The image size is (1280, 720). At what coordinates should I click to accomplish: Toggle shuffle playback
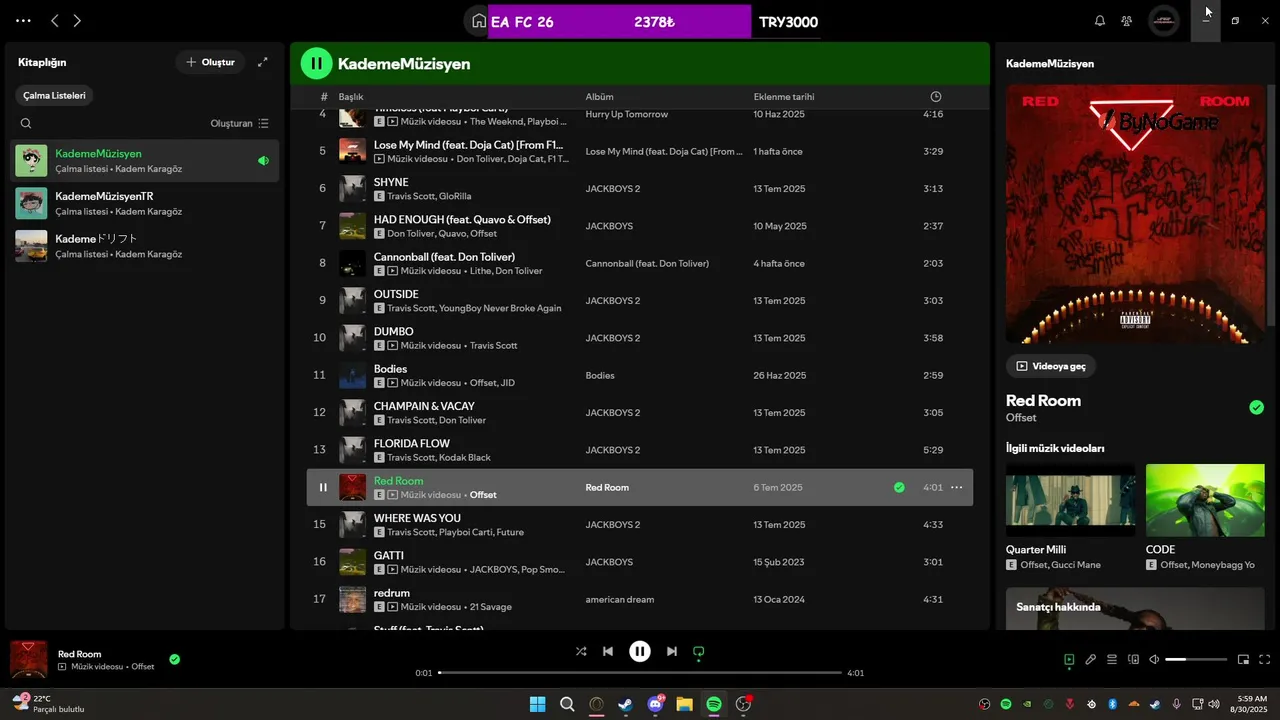pyautogui.click(x=581, y=651)
